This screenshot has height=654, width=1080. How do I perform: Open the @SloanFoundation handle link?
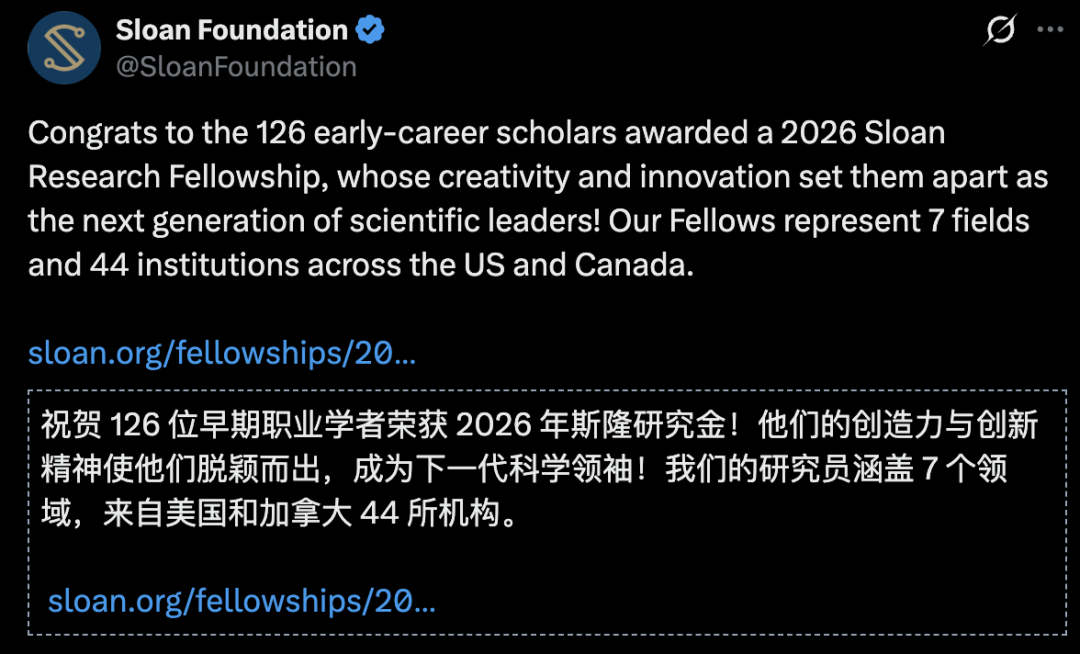(x=236, y=66)
